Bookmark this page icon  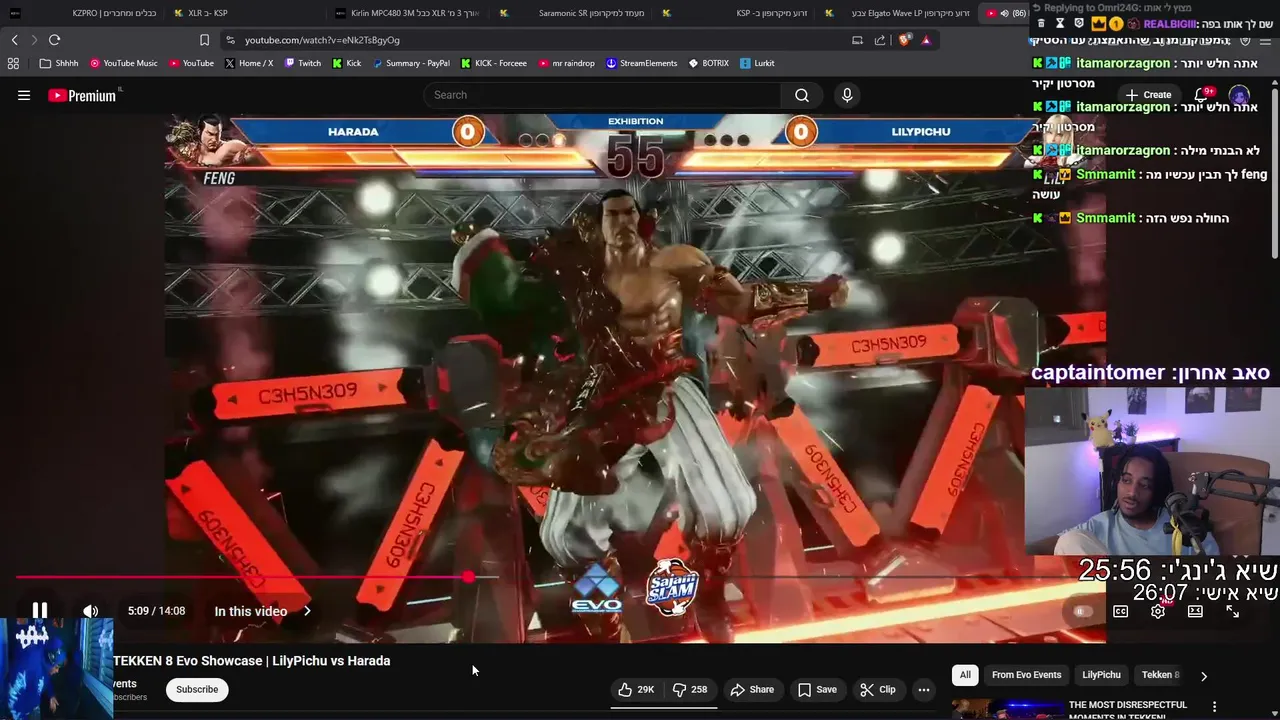point(204,40)
